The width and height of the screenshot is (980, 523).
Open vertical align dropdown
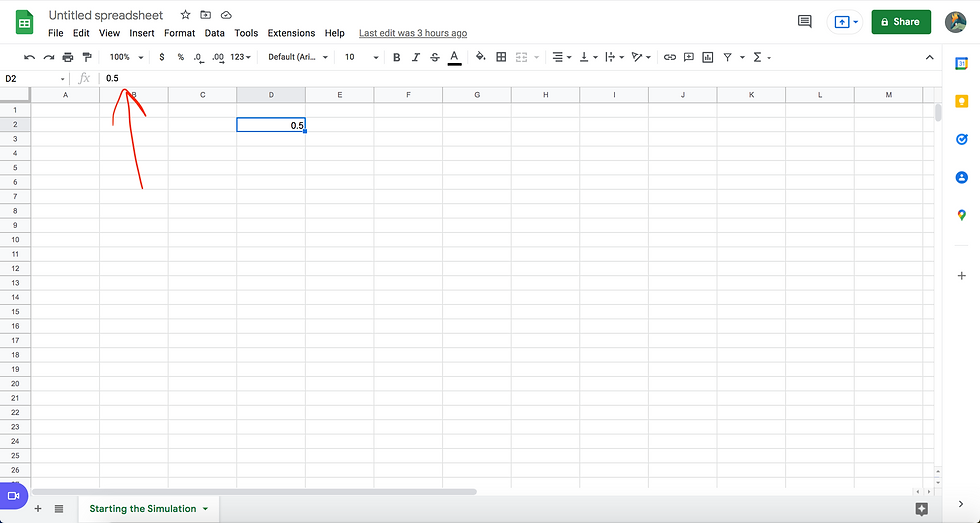click(588, 57)
